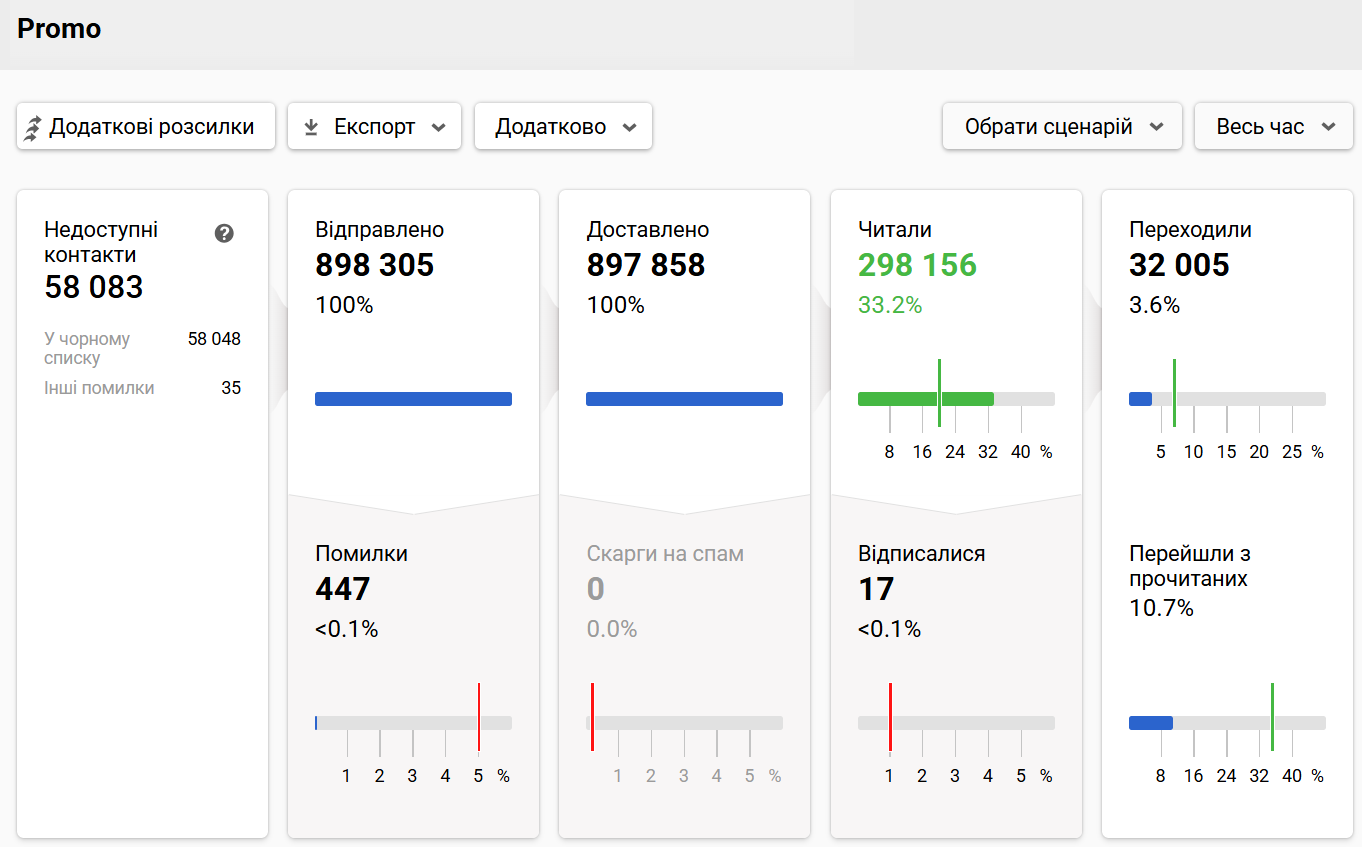Click the Перейшли з прочитаних progress bar

1227,723
